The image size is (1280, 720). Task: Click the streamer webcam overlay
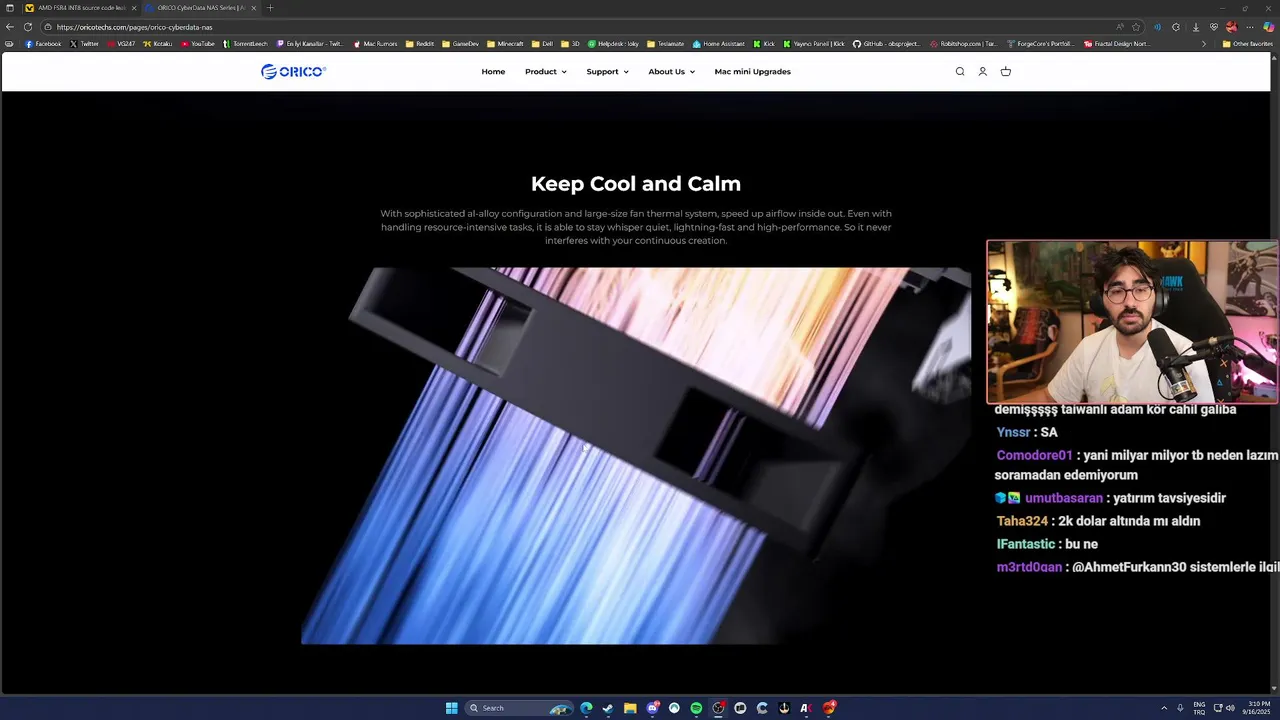1132,322
